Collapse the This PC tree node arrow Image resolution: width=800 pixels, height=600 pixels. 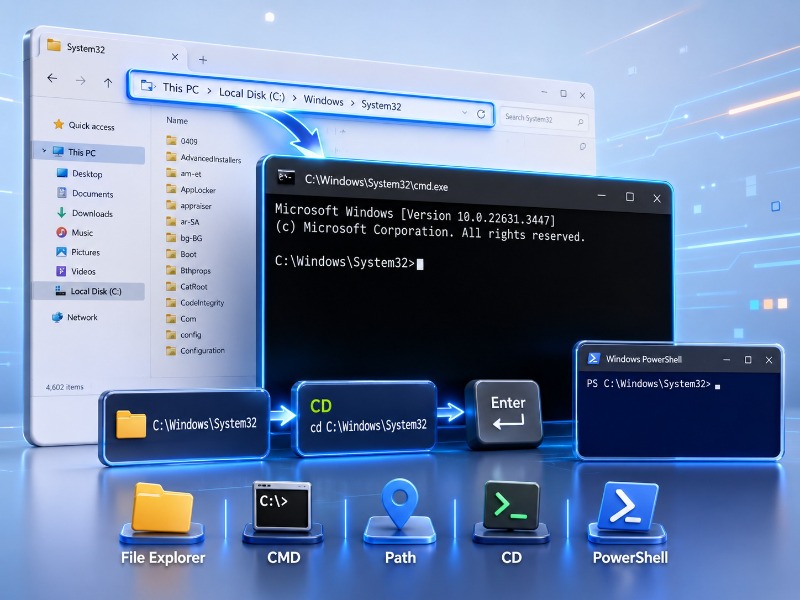point(44,151)
